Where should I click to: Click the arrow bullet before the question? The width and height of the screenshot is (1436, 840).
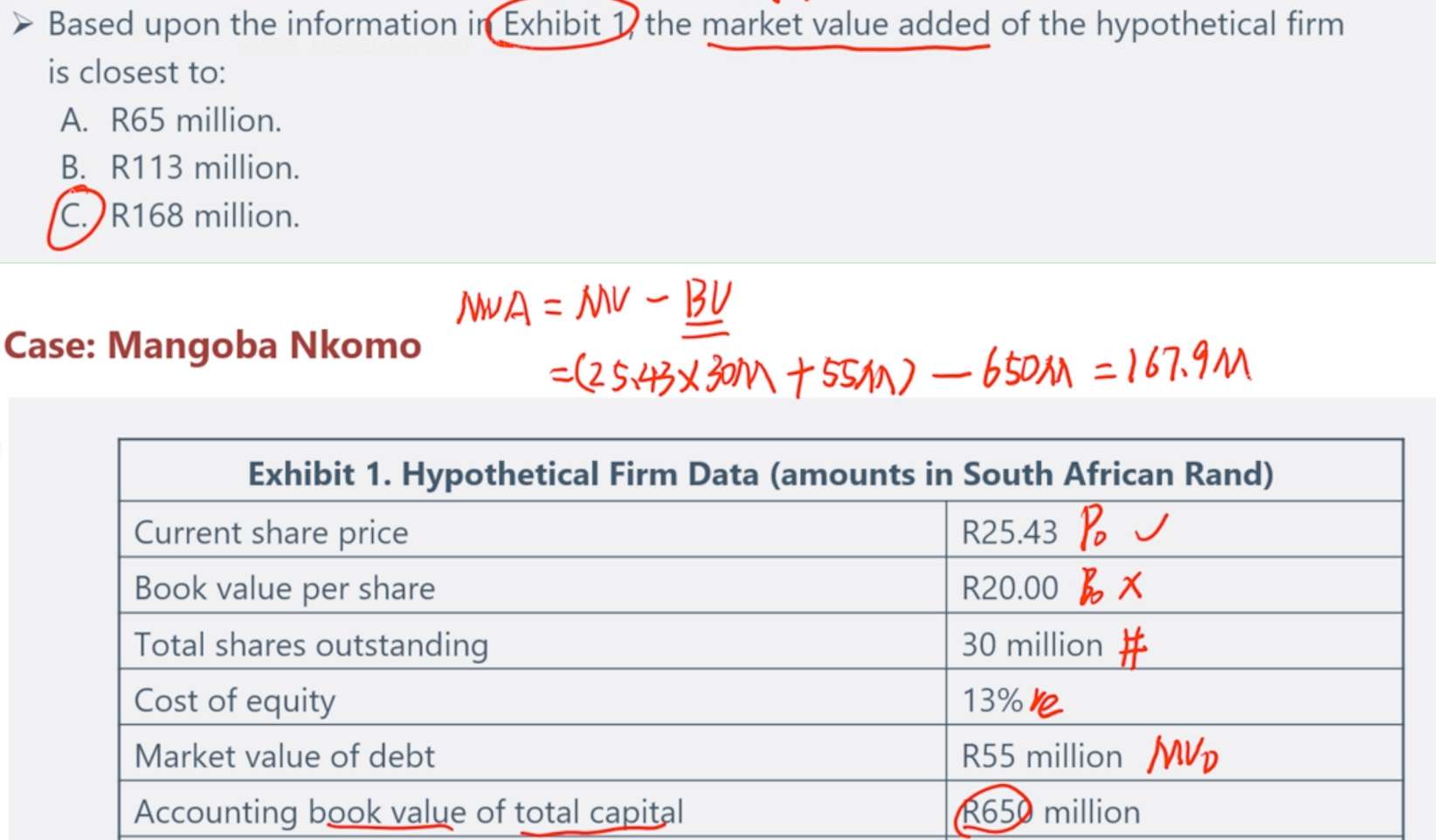tap(24, 24)
